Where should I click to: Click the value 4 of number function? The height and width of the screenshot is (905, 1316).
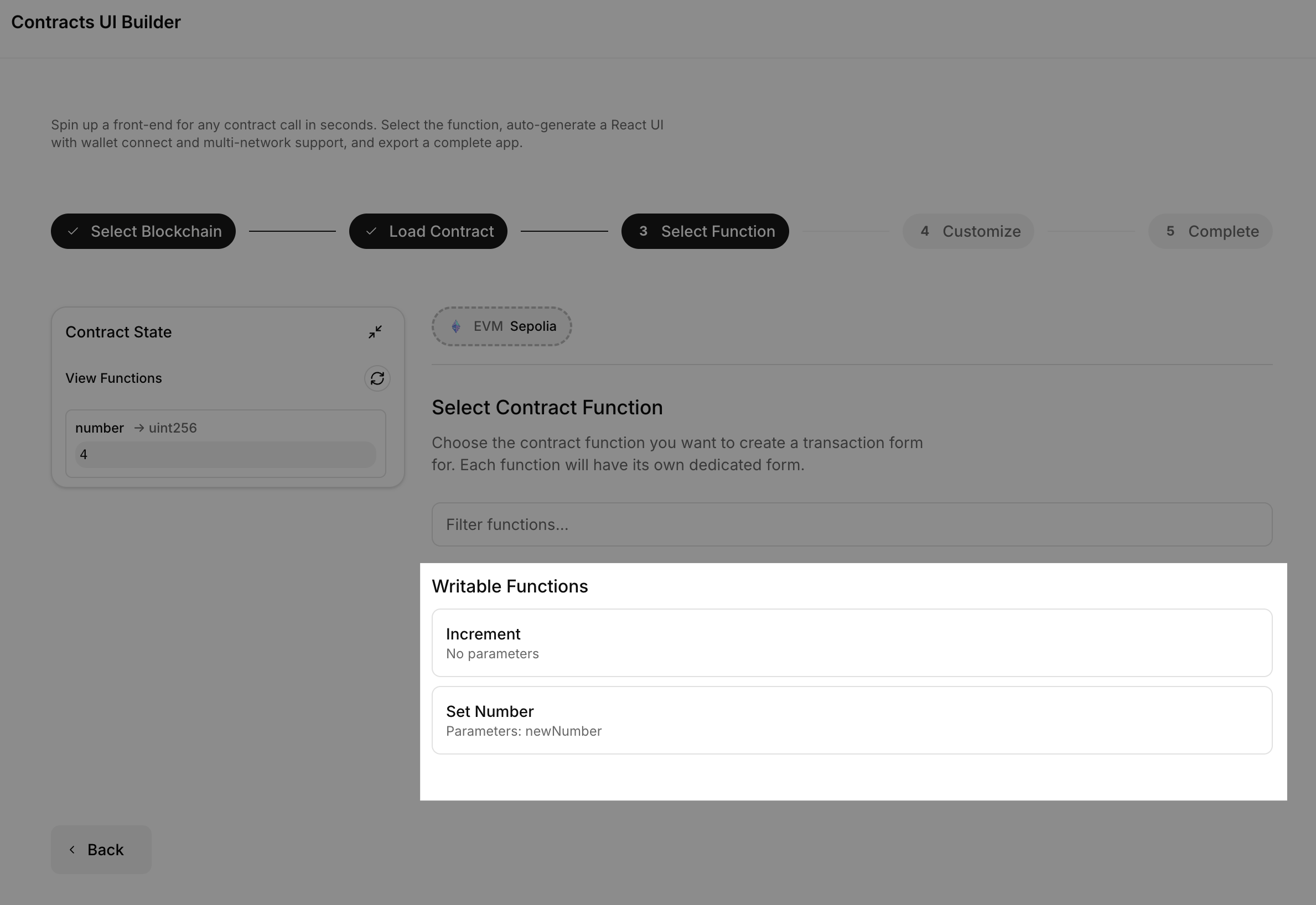click(226, 454)
